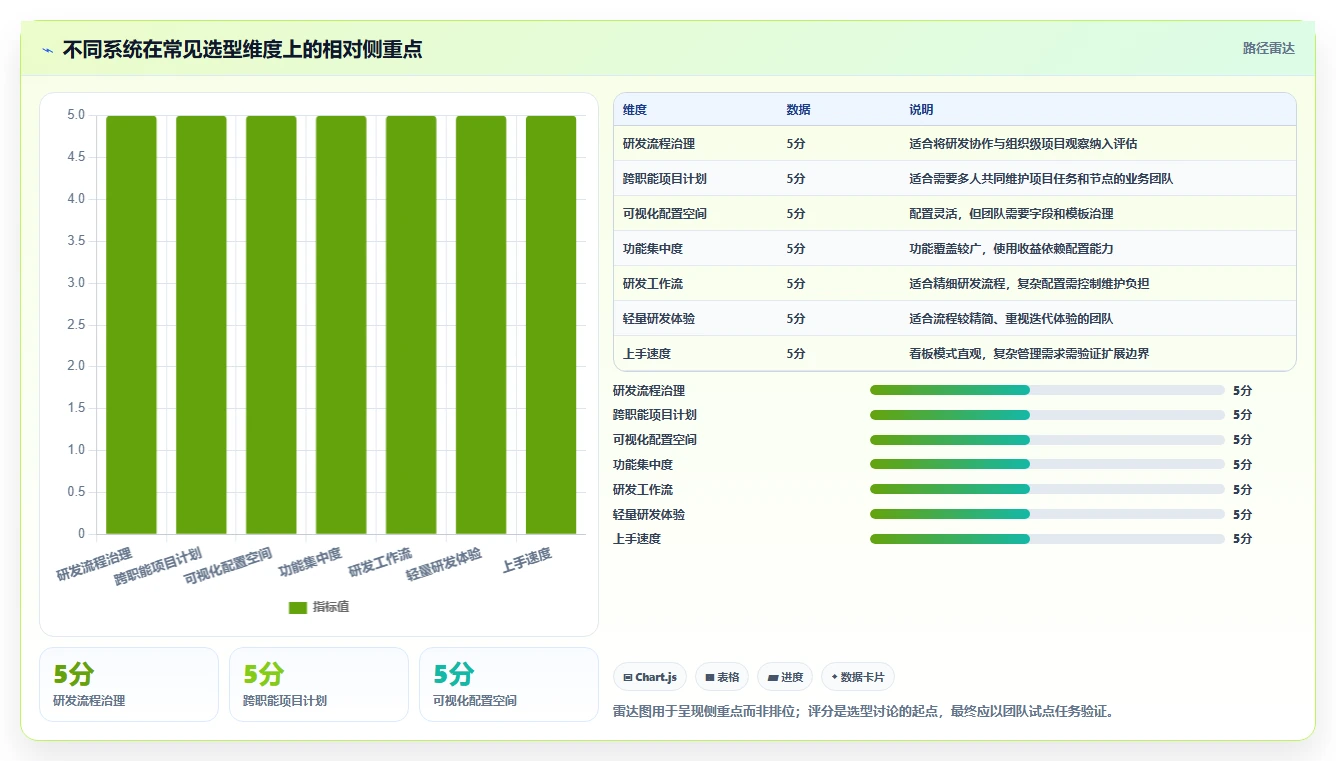1336x761 pixels.
Task: Open the 研发流程治理 5分 data card
Action: (x=129, y=684)
